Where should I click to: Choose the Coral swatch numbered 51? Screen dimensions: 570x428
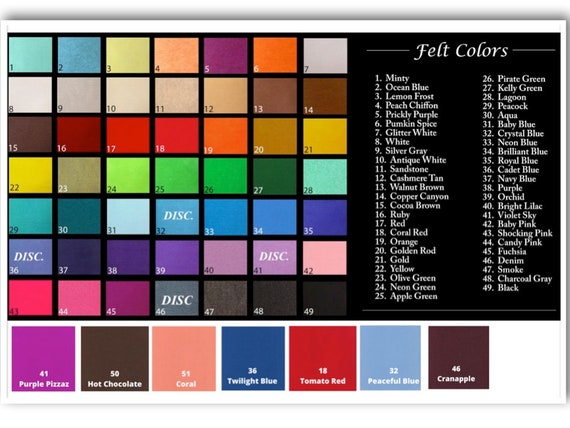tap(184, 359)
